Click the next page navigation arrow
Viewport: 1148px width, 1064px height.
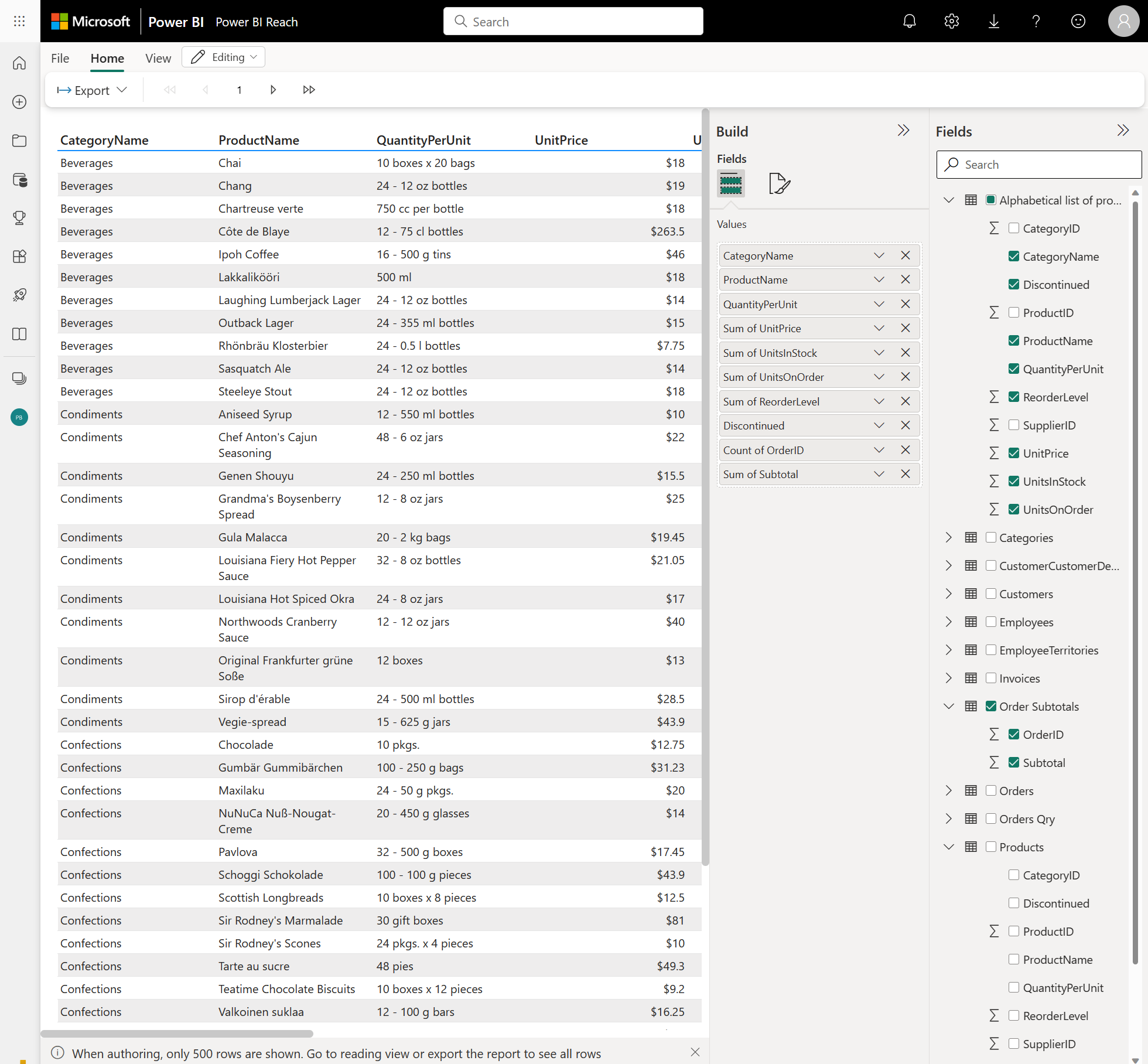click(x=273, y=90)
